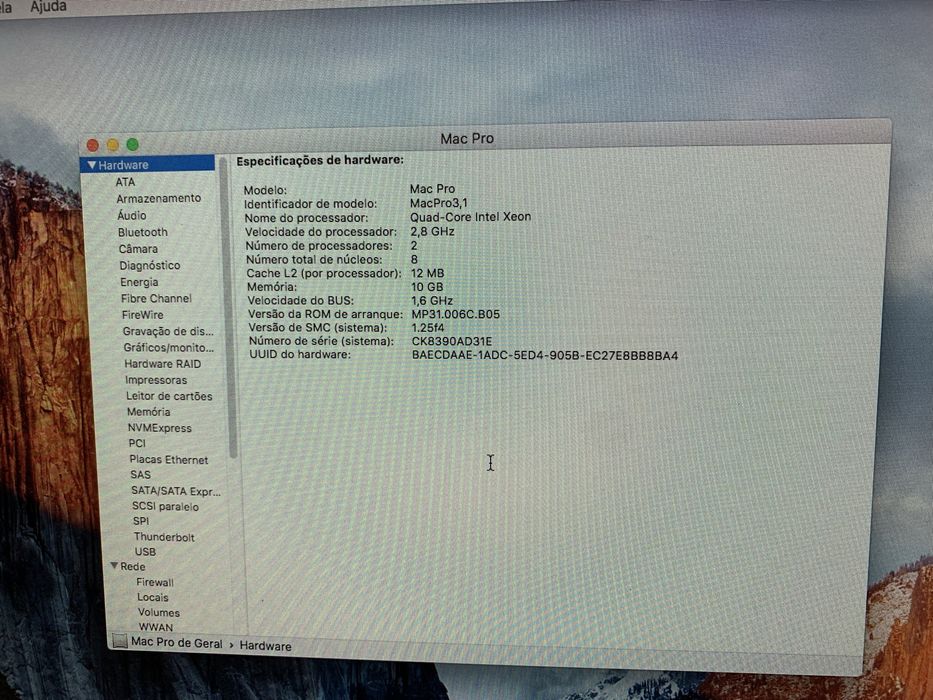
Task: Open Impressoras in the sidebar
Action: 156,380
